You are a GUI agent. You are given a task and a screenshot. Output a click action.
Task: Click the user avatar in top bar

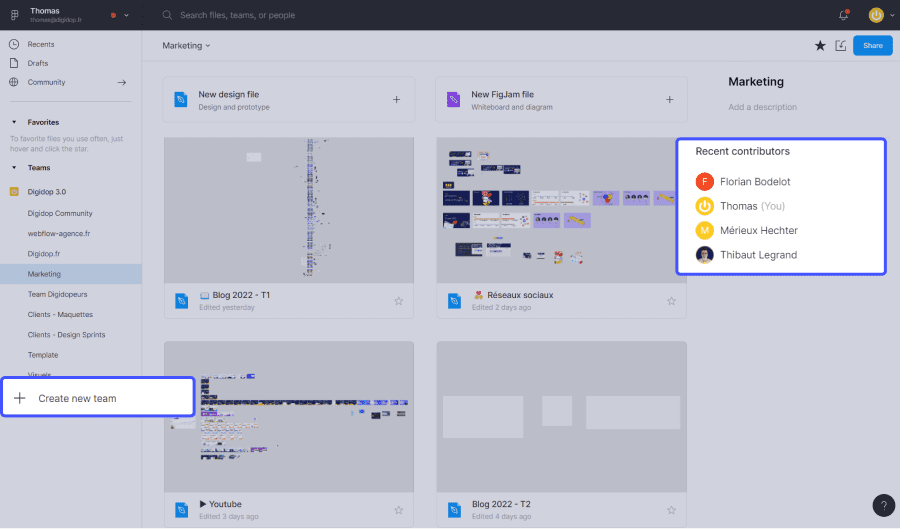pos(876,15)
